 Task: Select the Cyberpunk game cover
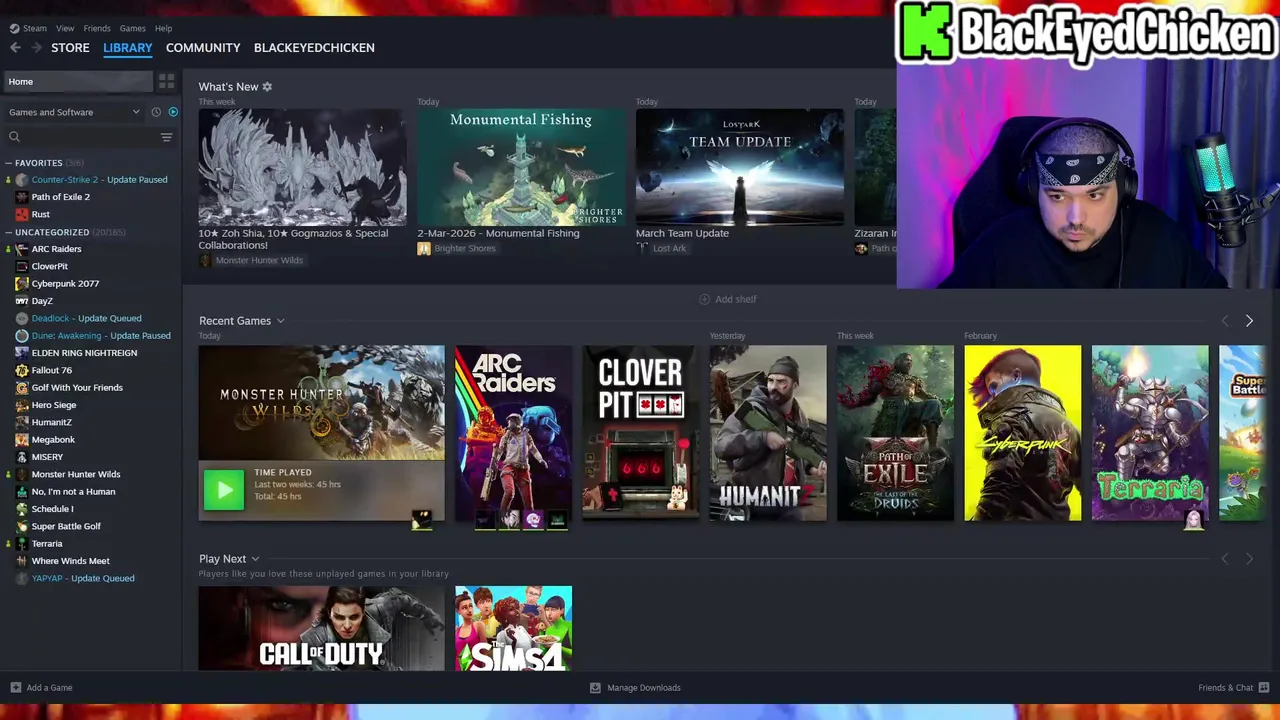[1023, 433]
